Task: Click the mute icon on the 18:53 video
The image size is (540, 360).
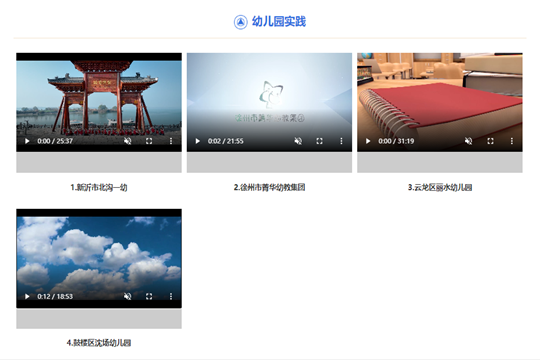Action: coord(127,296)
